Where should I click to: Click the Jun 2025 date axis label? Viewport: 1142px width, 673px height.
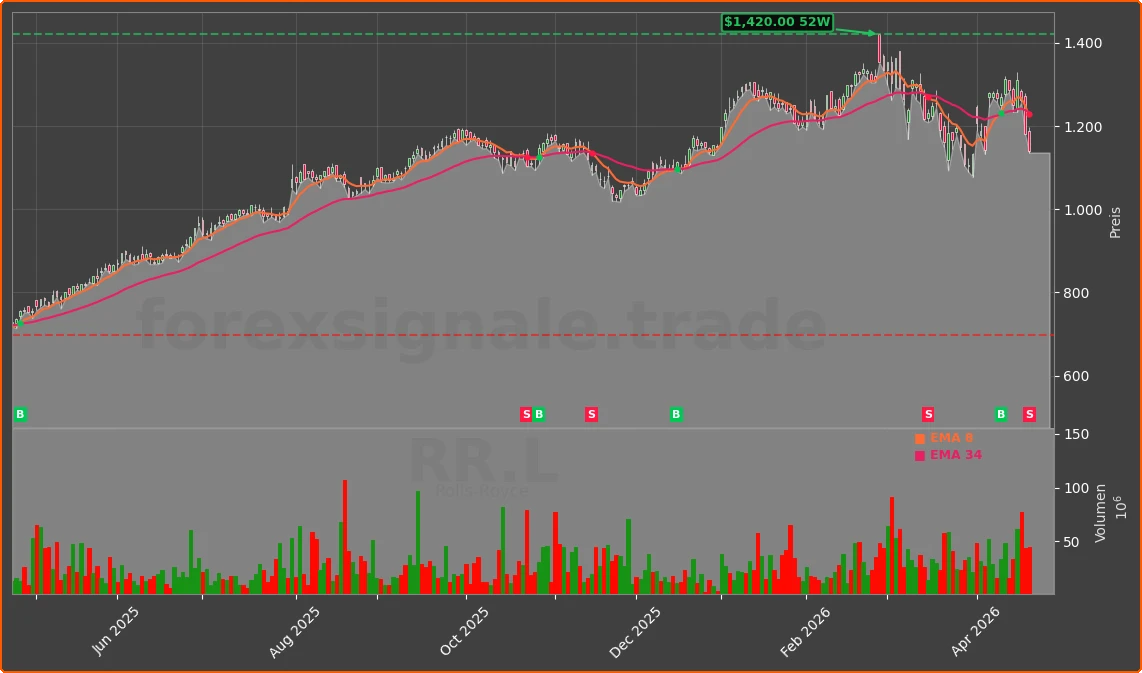click(x=114, y=631)
